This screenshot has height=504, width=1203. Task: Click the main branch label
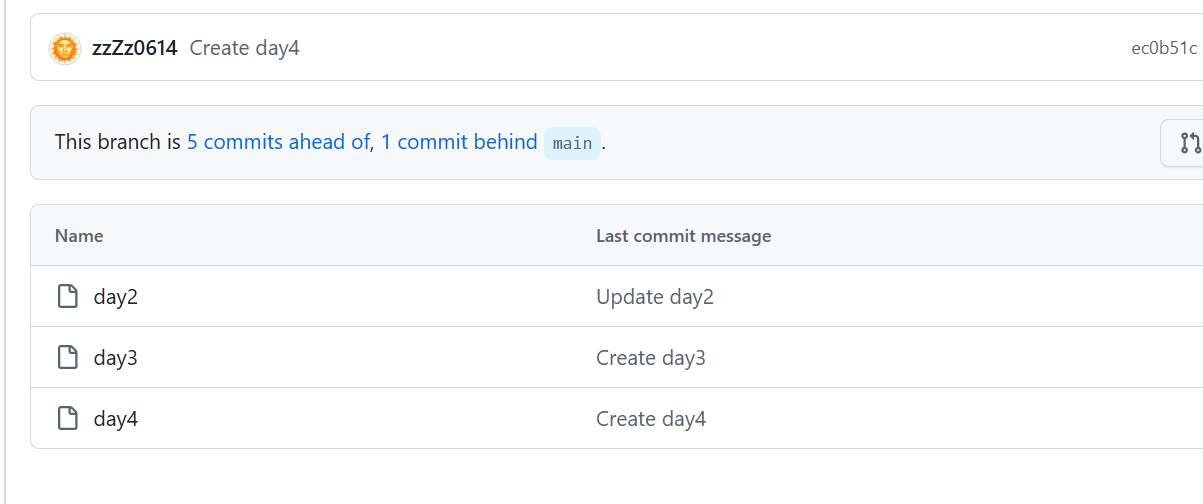point(572,143)
